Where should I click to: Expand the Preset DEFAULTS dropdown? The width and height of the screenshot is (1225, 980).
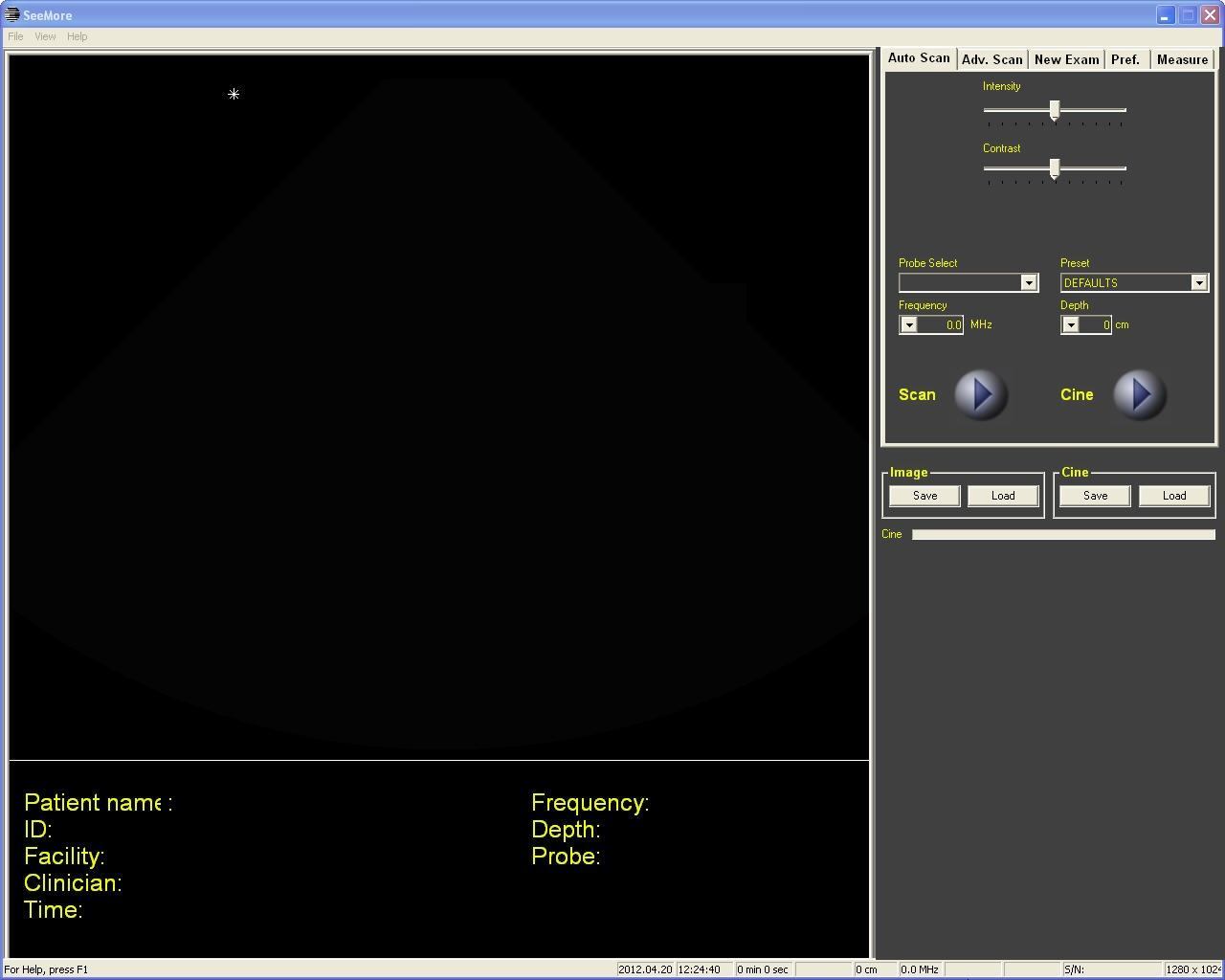click(x=1198, y=282)
